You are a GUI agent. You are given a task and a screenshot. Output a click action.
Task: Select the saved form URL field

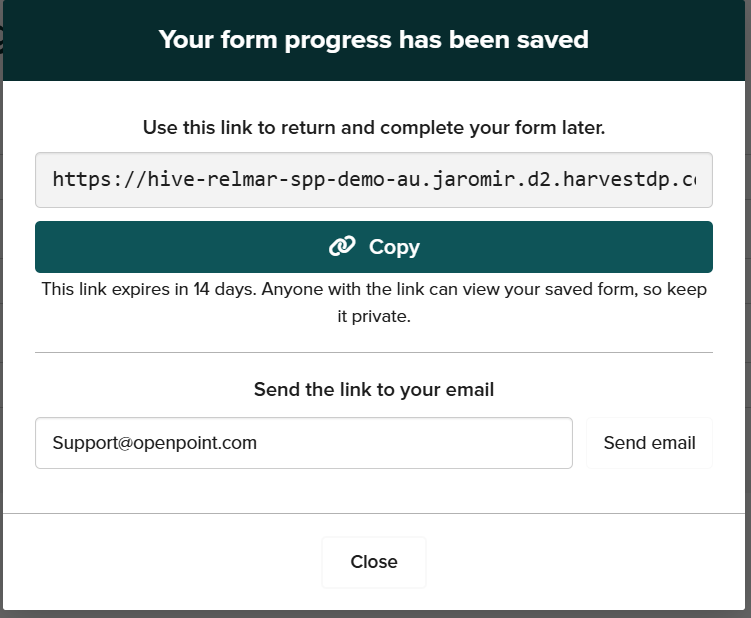373,180
